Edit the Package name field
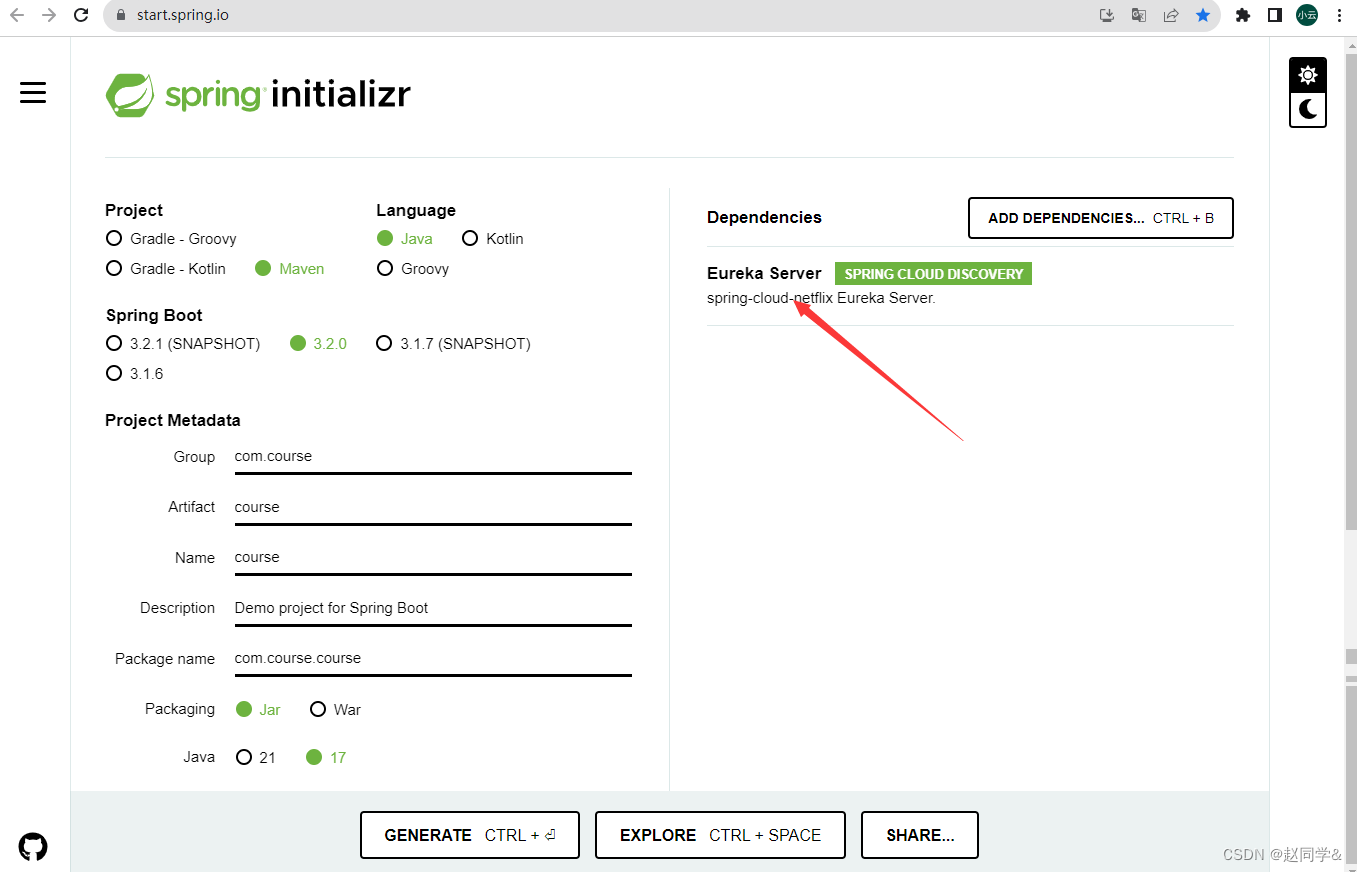 tap(433, 659)
